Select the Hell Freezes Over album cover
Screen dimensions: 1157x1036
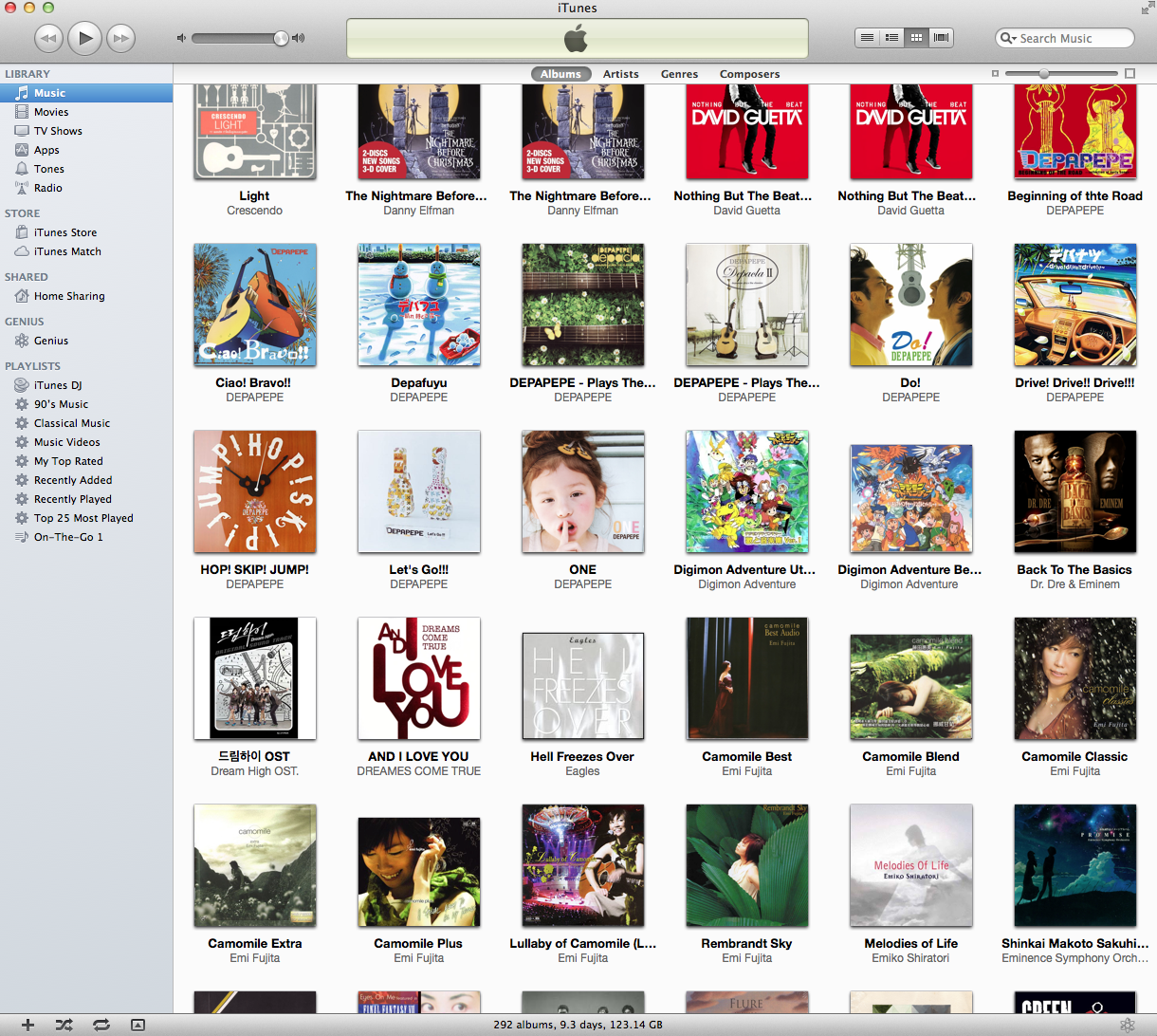582,686
